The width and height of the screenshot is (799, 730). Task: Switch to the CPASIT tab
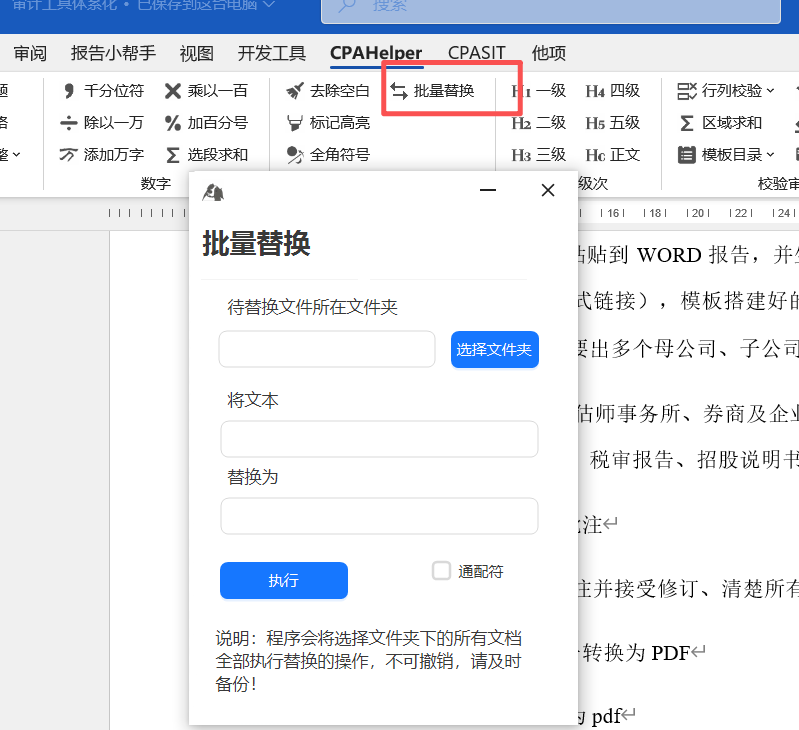click(477, 53)
